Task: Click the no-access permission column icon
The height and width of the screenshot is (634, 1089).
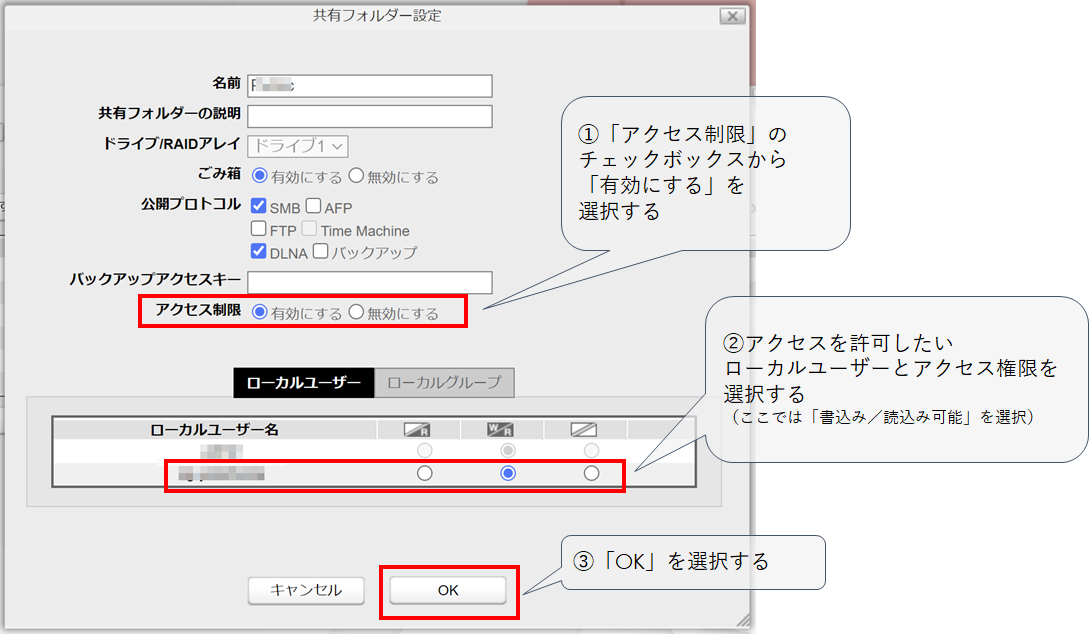Action: pyautogui.click(x=584, y=429)
